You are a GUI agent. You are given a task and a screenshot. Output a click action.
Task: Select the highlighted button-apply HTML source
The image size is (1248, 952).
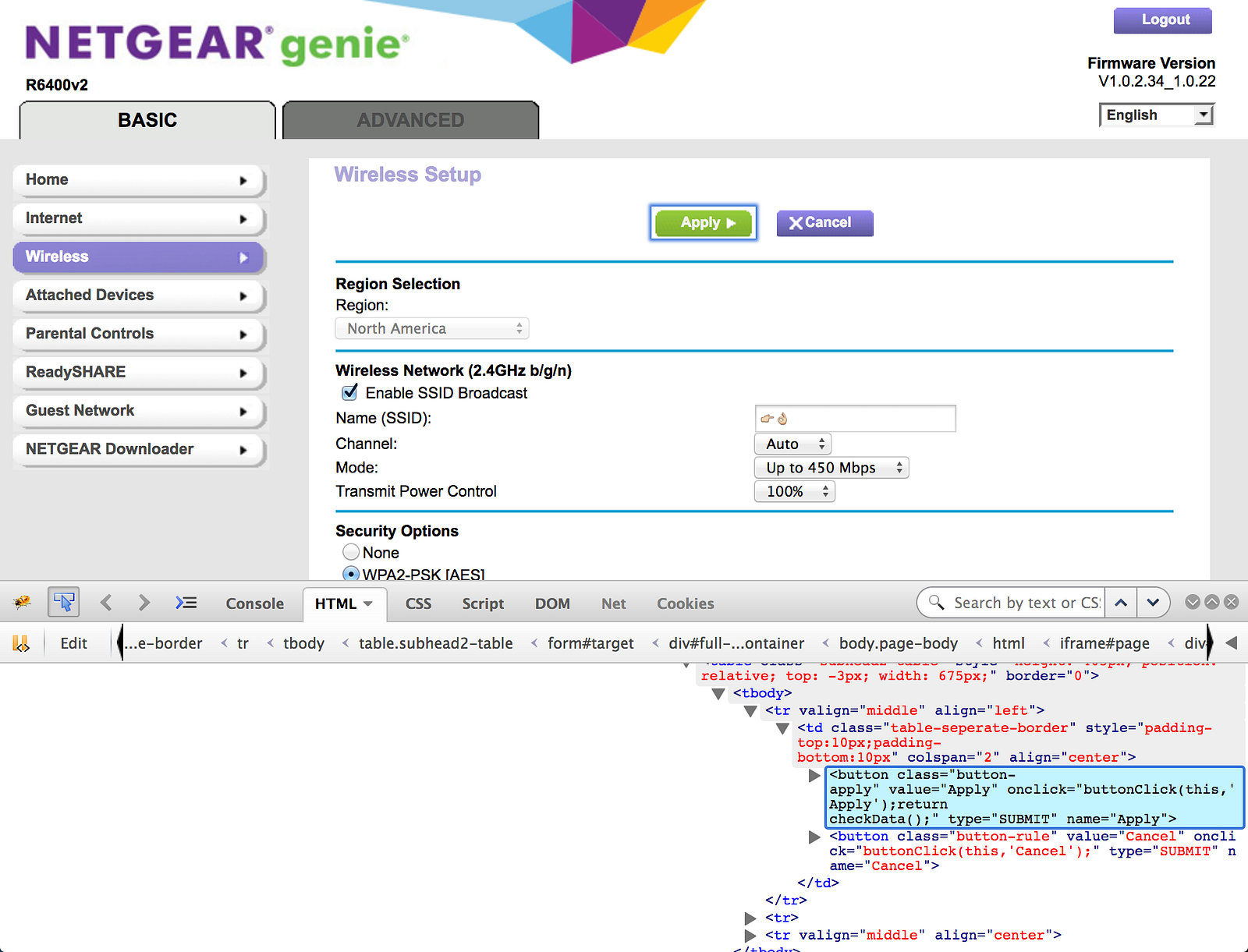tap(1034, 797)
